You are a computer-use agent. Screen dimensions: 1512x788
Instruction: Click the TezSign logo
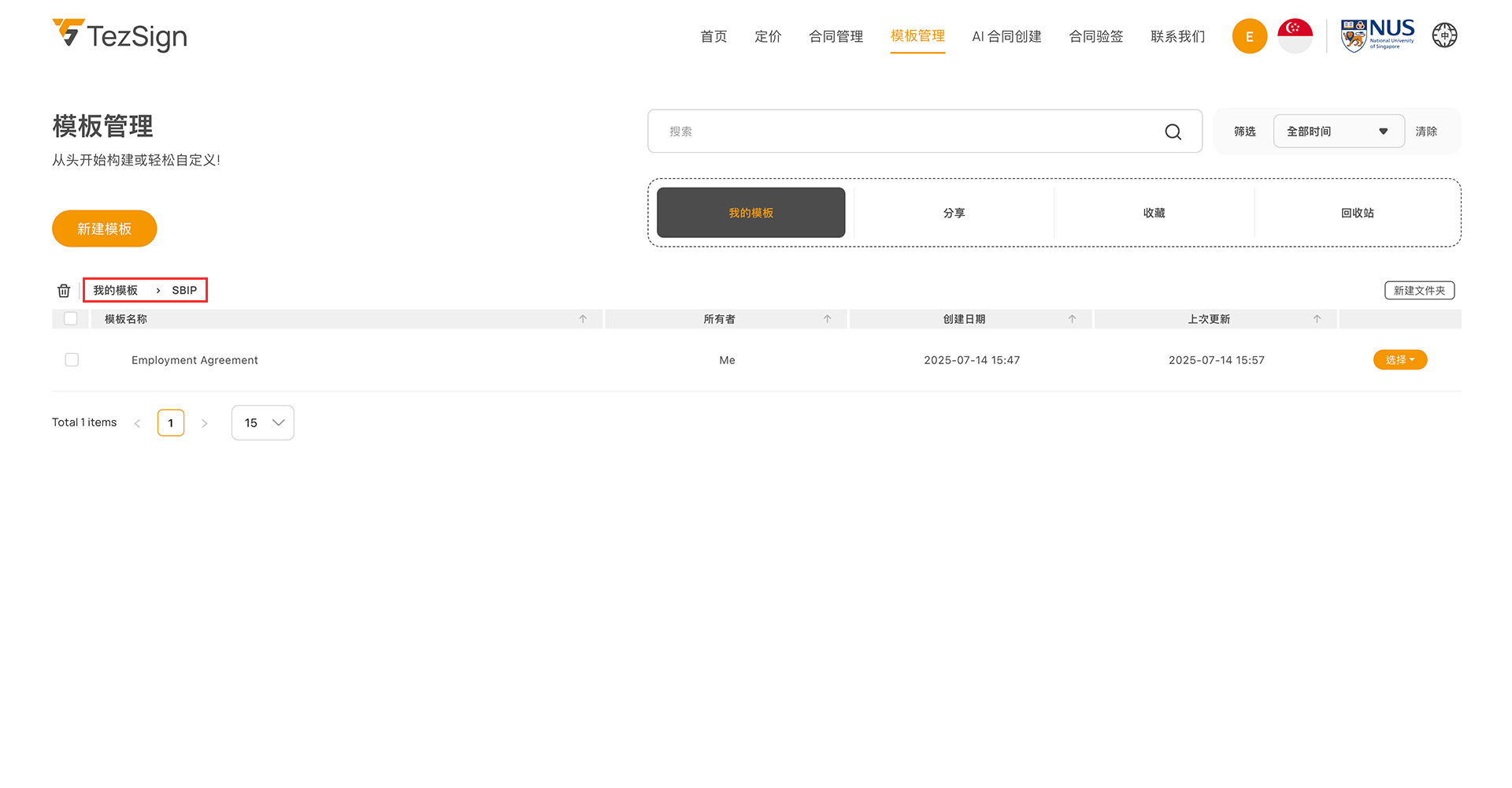click(x=120, y=35)
